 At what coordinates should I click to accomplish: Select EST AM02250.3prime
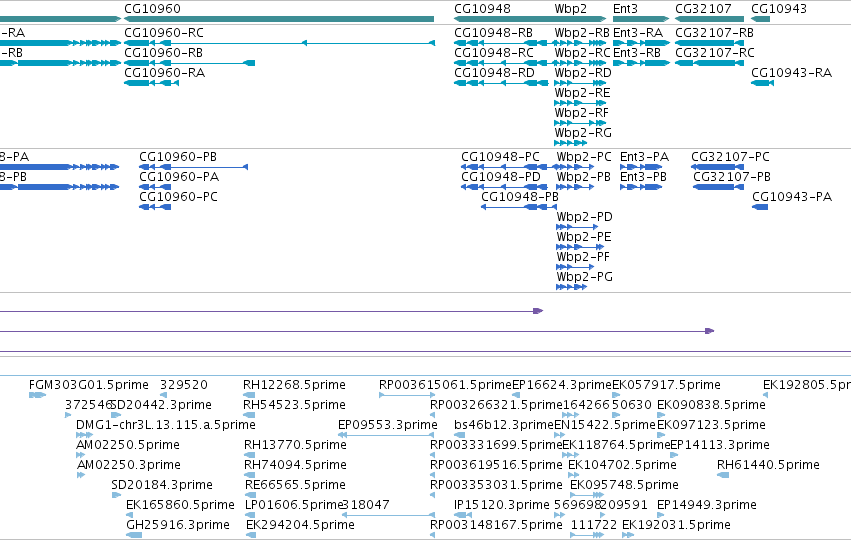(129, 465)
